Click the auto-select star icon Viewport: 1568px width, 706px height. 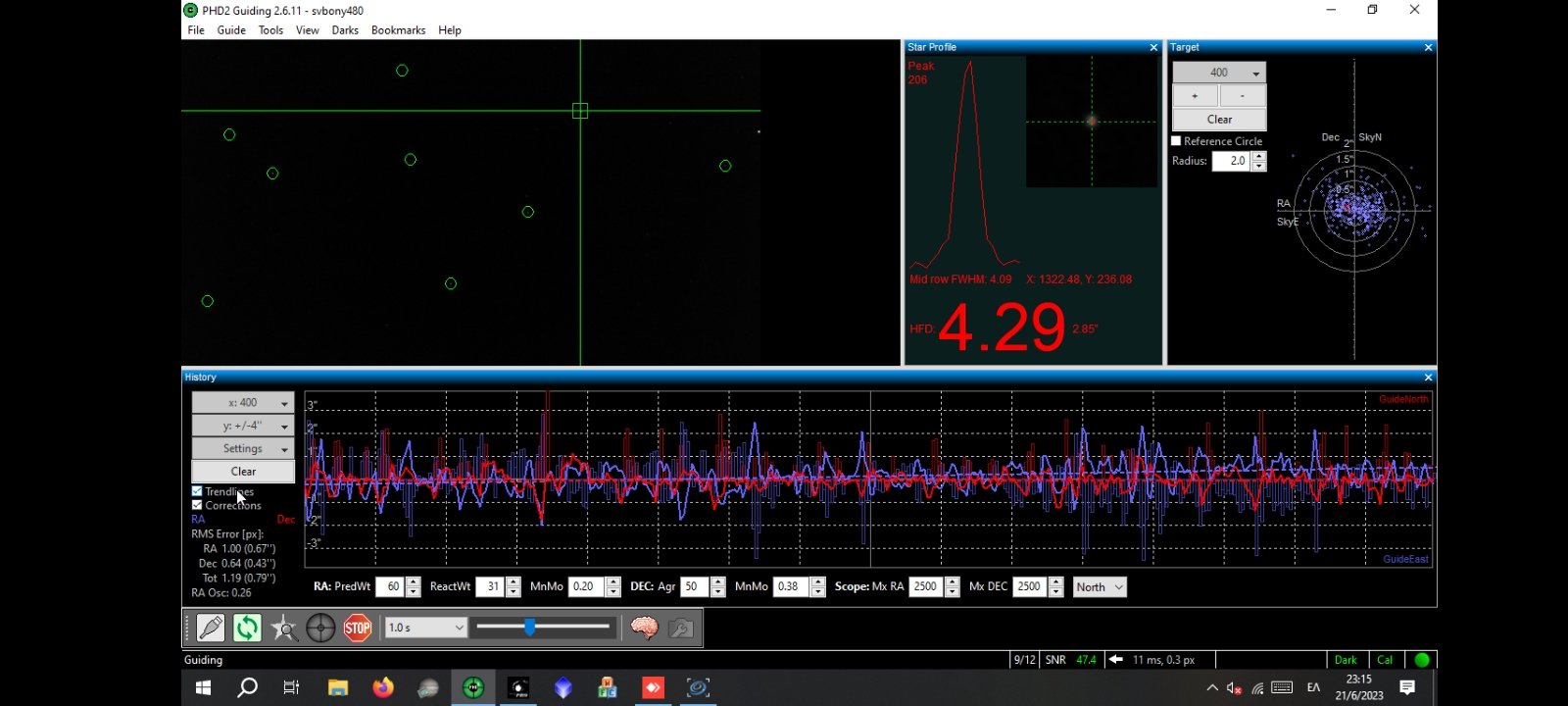coord(284,628)
